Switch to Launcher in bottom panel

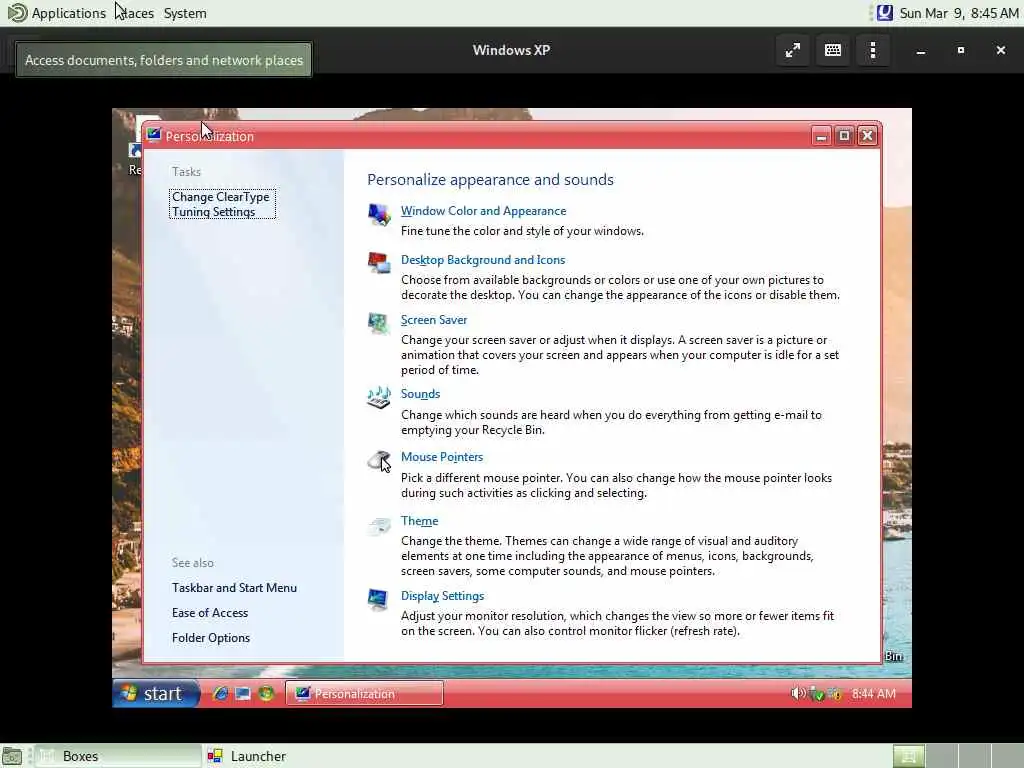[x=247, y=756]
